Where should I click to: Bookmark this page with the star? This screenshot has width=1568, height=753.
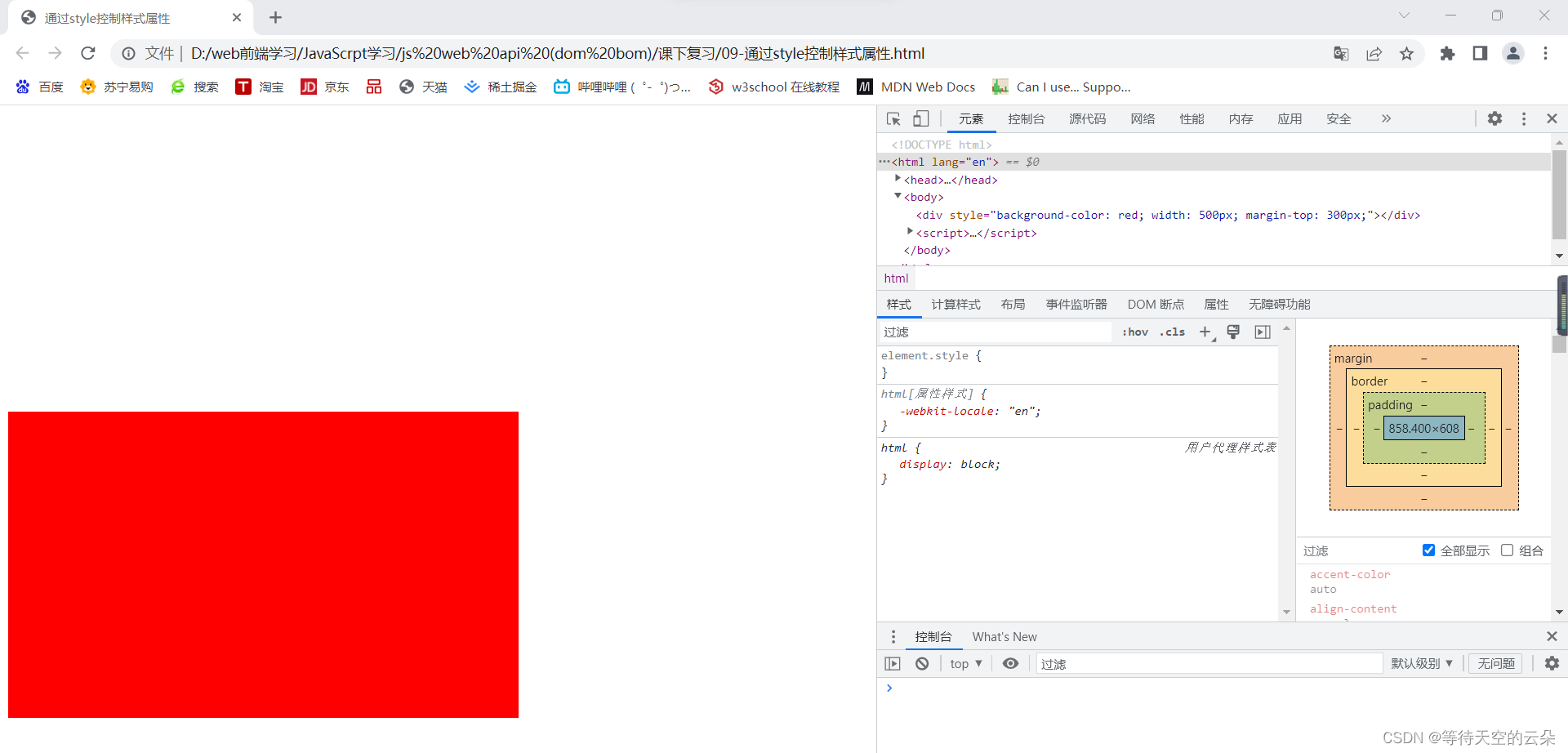(x=1406, y=54)
